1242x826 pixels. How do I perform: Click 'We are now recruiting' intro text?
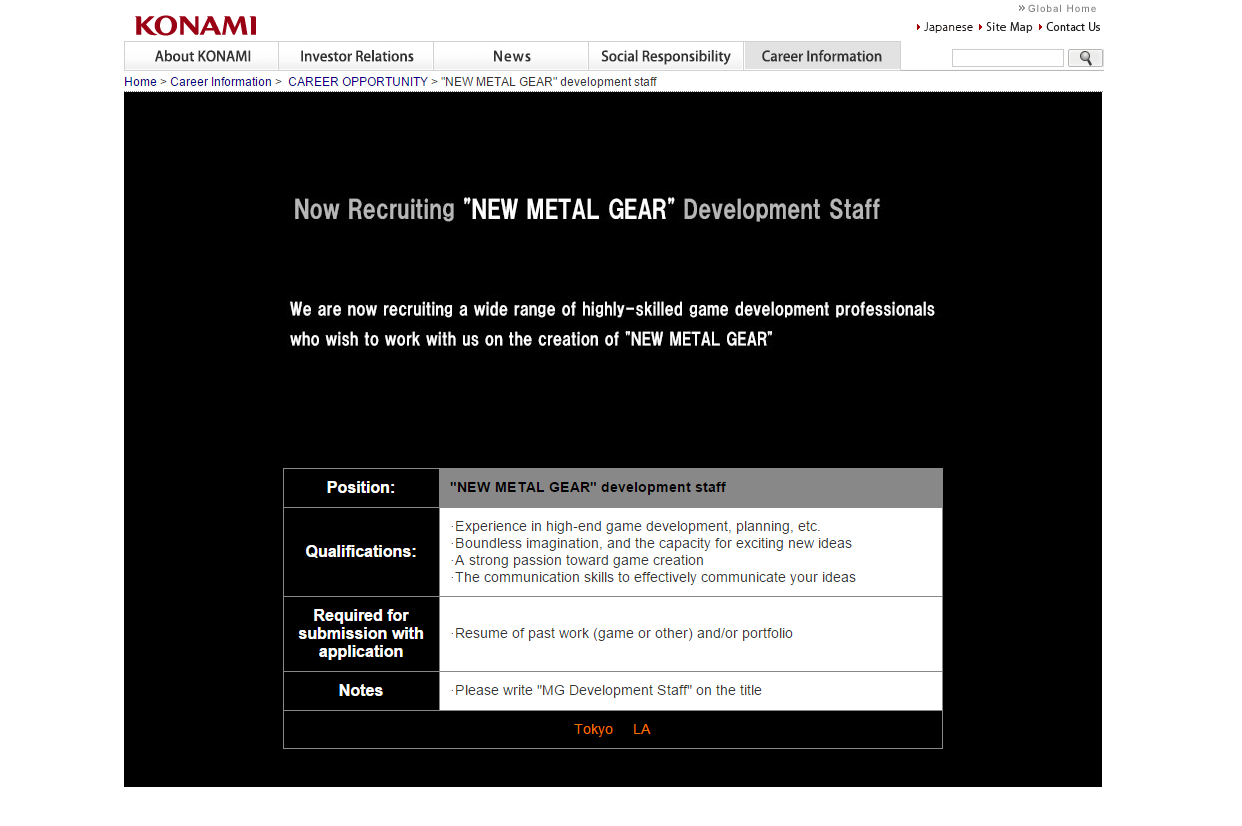[x=612, y=310]
